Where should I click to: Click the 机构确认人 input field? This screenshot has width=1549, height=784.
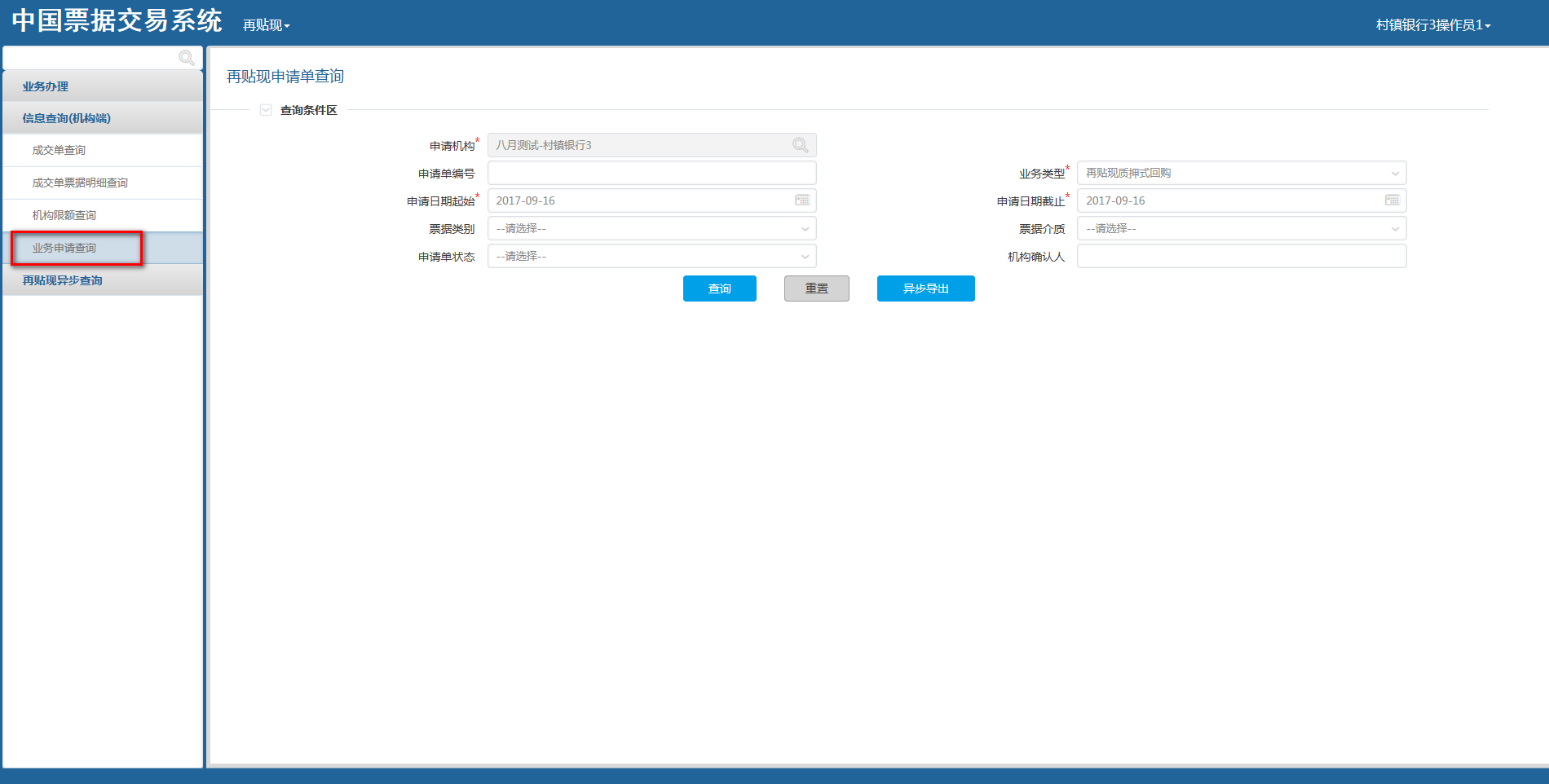(1241, 257)
